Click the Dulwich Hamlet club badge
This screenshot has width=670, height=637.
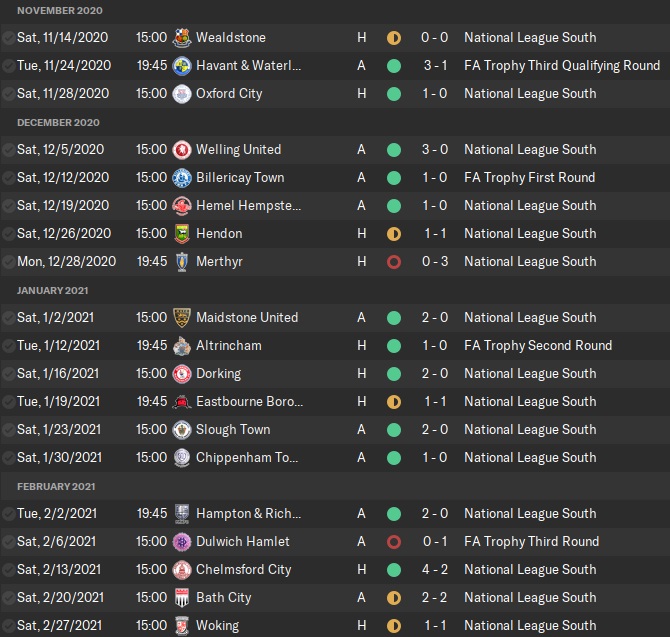click(182, 542)
